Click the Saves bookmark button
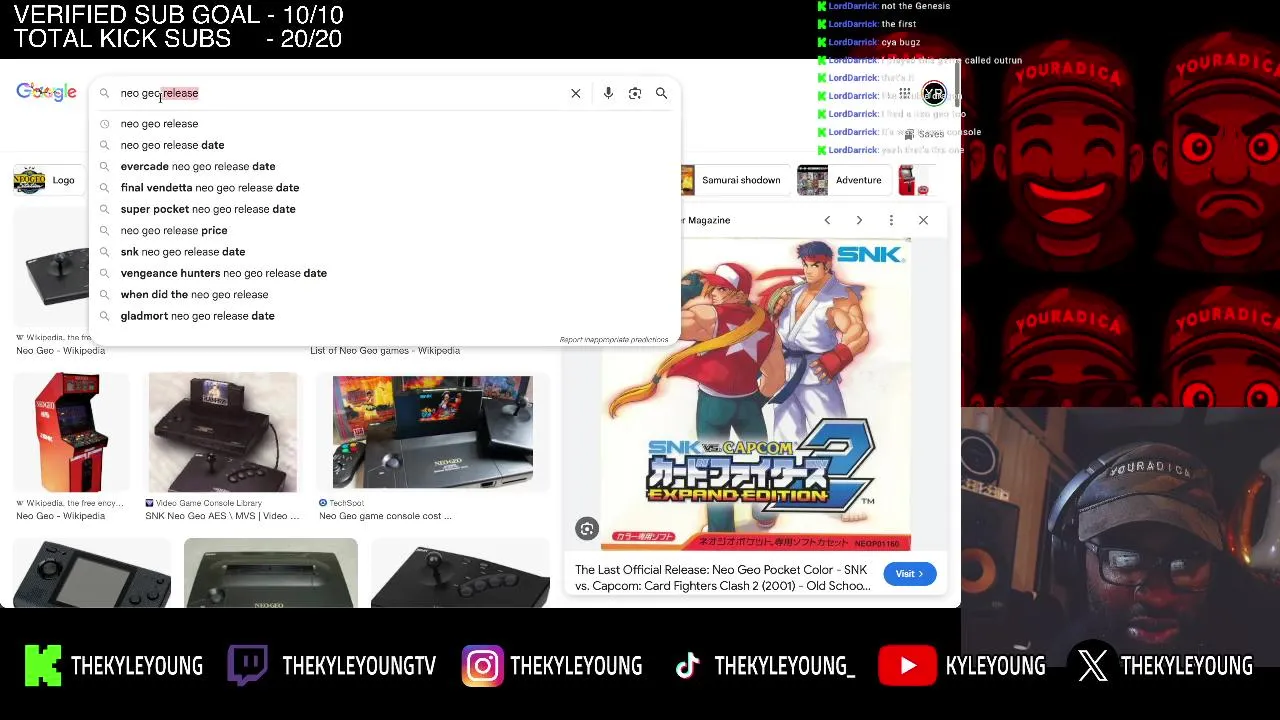 (924, 134)
